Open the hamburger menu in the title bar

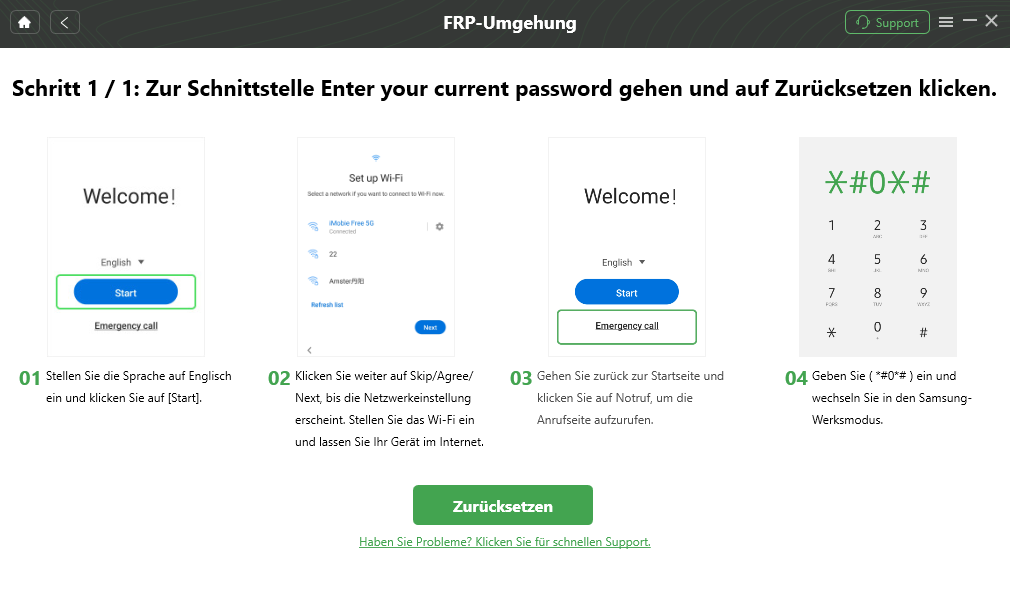click(x=946, y=20)
